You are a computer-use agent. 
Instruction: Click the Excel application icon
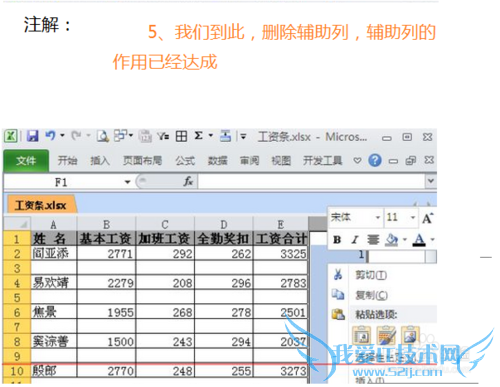pos(11,136)
